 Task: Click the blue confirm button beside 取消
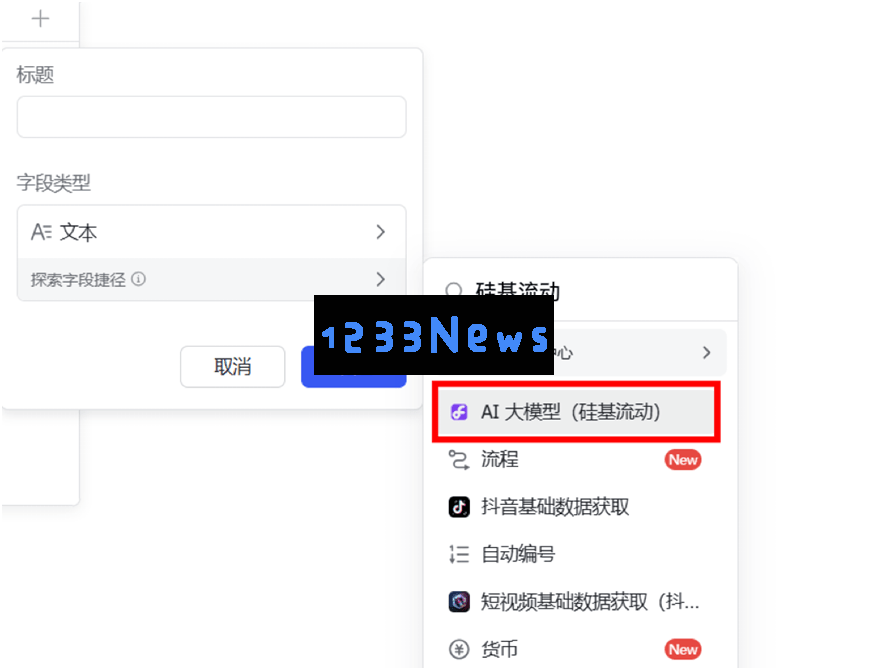pos(354,367)
